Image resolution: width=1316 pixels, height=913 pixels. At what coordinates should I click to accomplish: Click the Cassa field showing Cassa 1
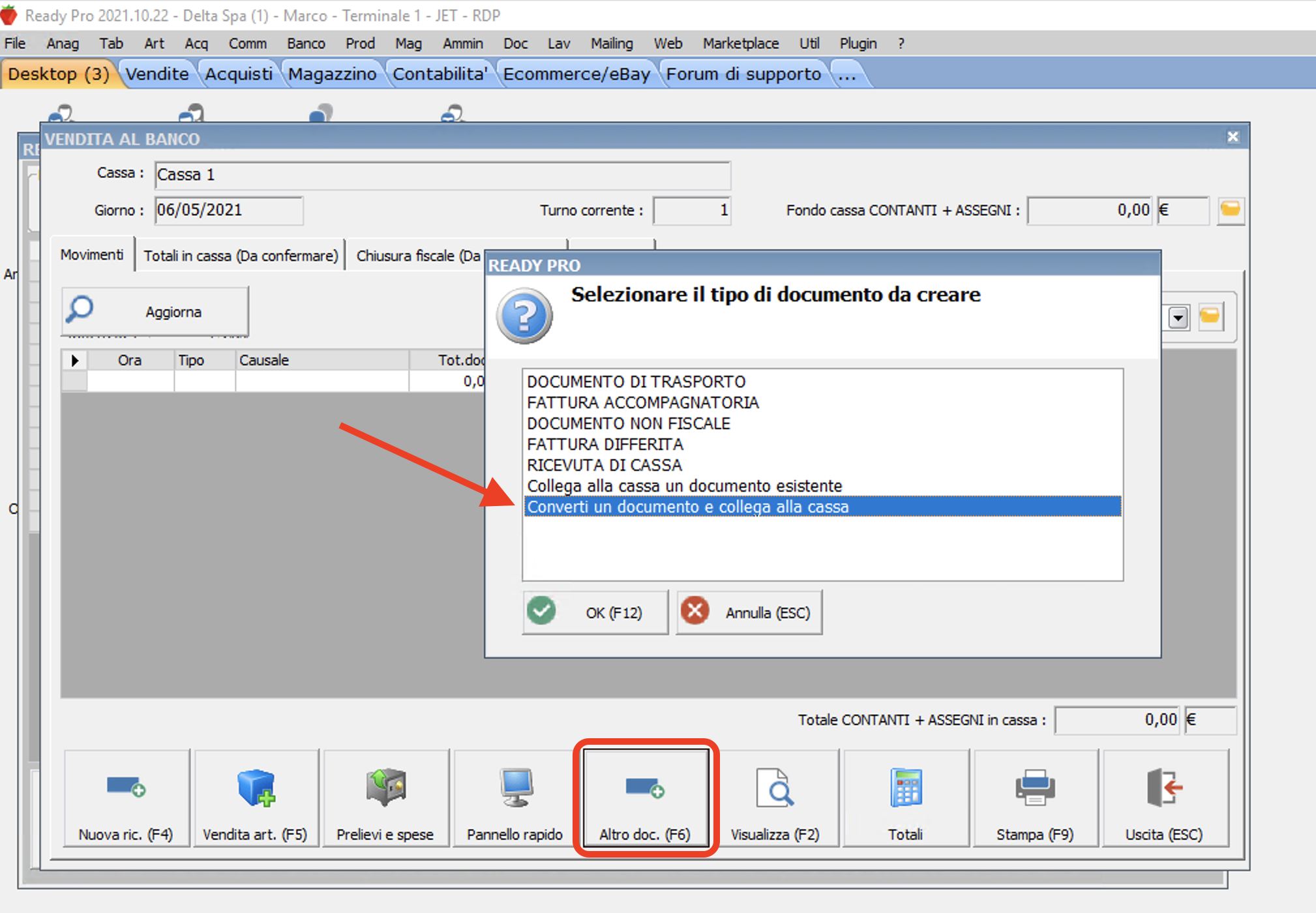(x=443, y=175)
